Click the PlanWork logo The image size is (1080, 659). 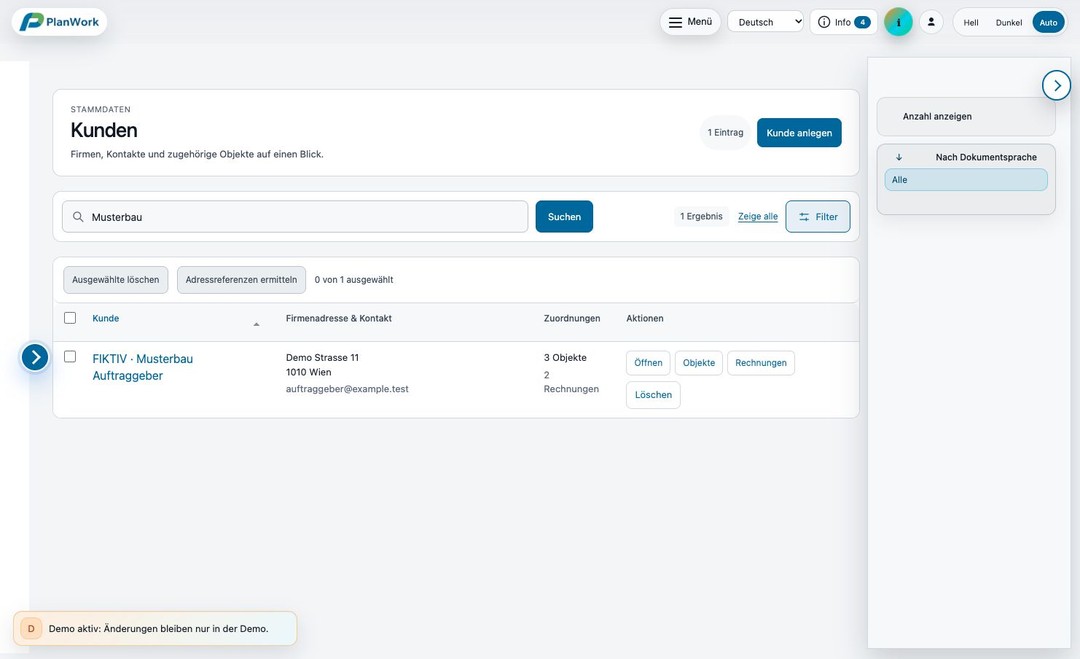click(x=59, y=22)
